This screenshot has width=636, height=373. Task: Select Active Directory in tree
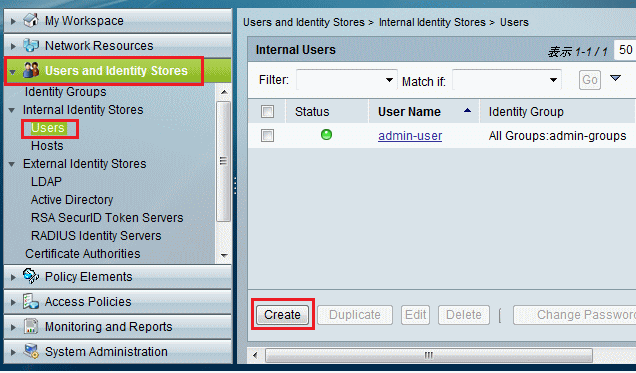pos(72,199)
